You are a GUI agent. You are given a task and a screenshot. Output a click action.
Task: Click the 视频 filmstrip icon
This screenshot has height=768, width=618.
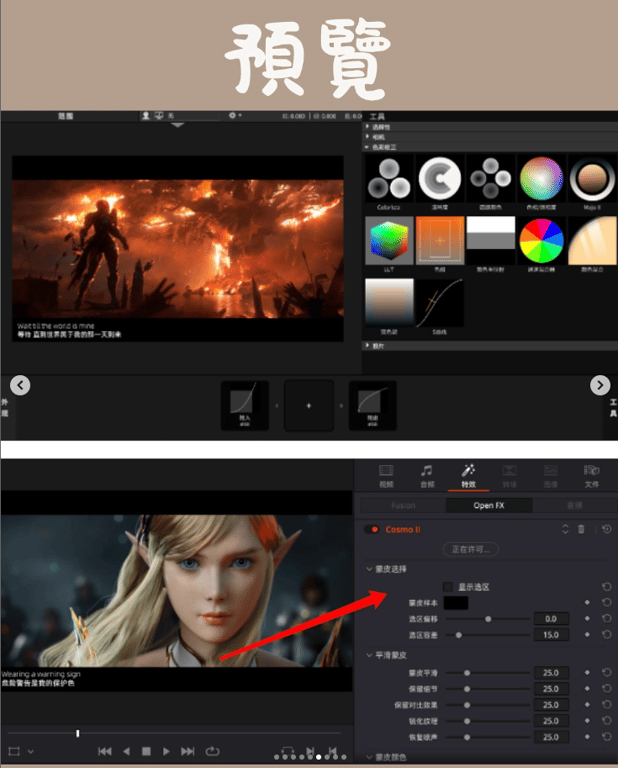click(x=386, y=471)
